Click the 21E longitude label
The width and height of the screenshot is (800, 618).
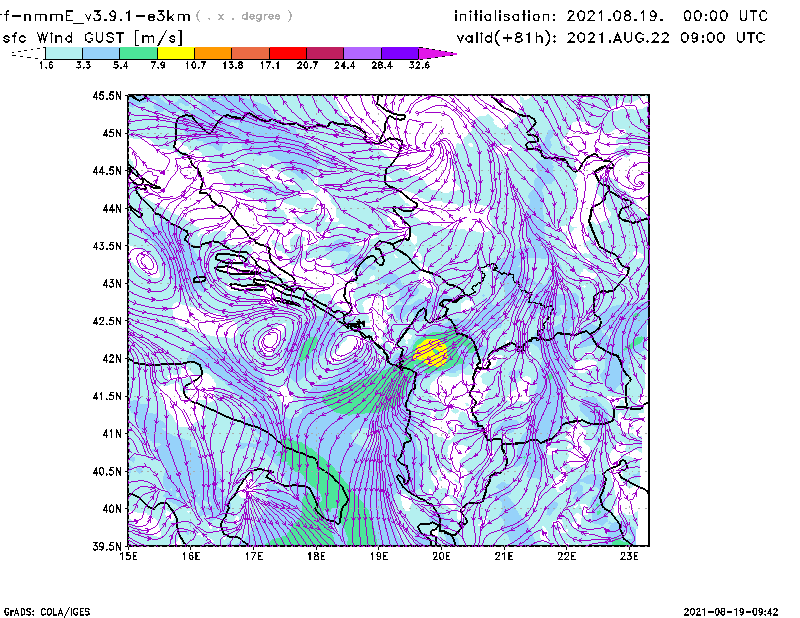click(x=504, y=556)
